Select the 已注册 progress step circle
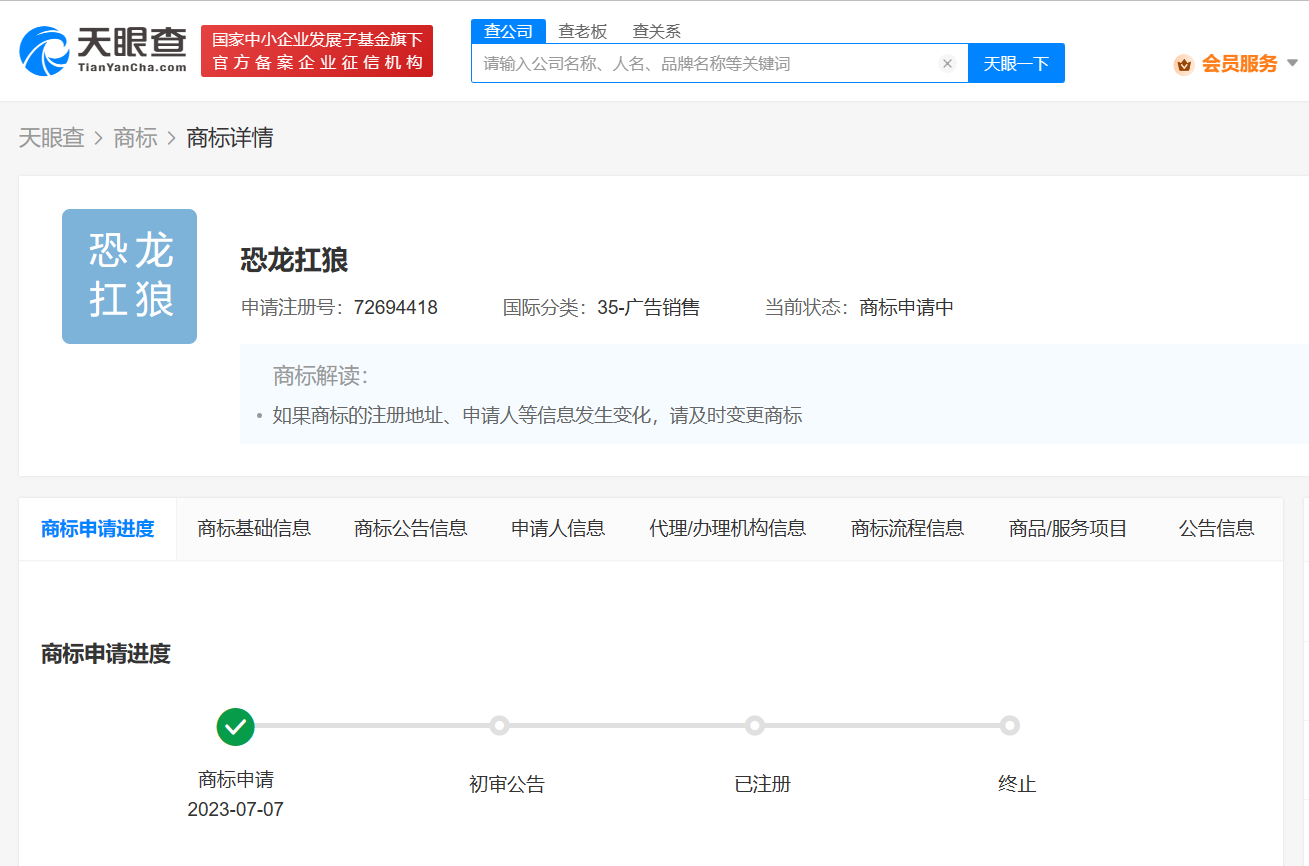 click(755, 725)
